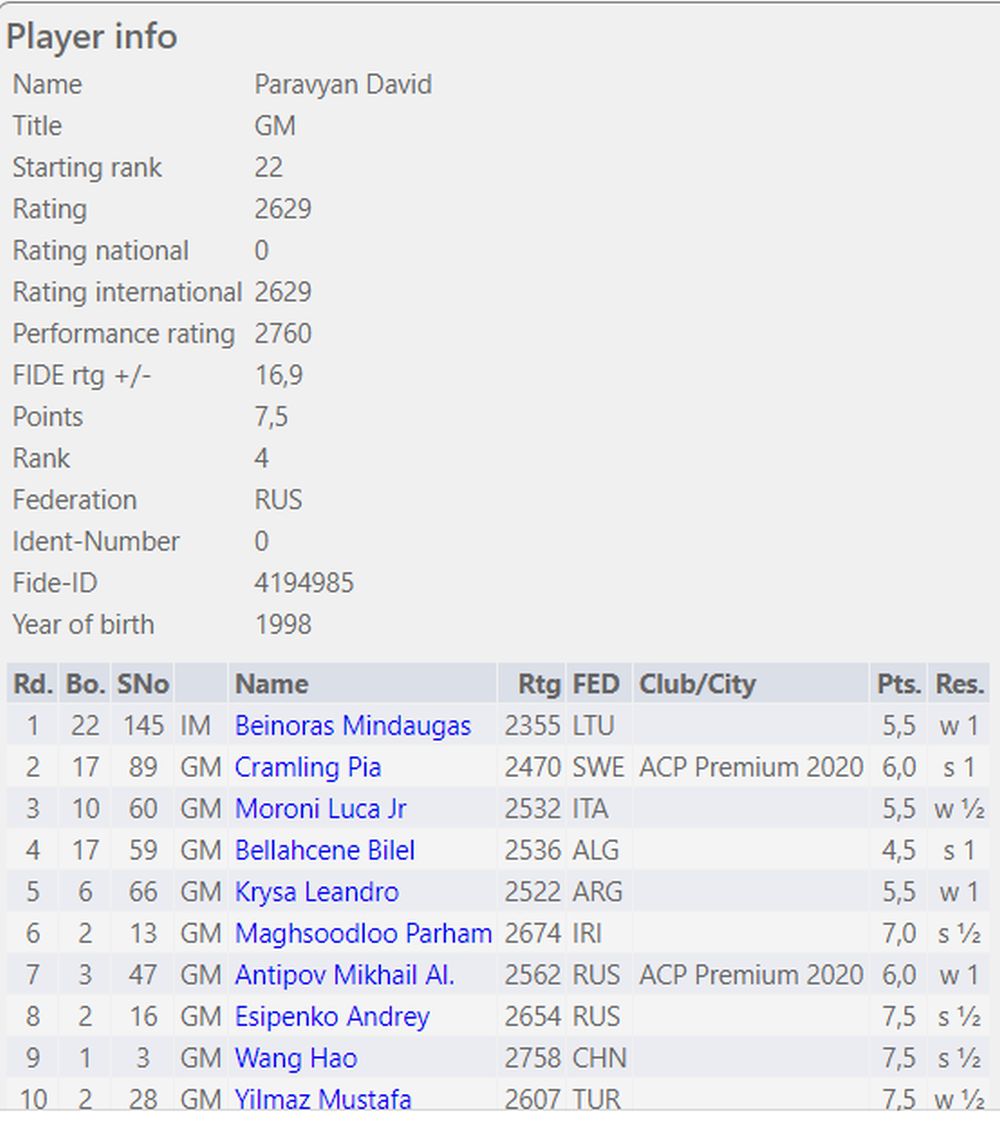Click the Res. column header
The image size is (1000, 1123).
click(960, 684)
